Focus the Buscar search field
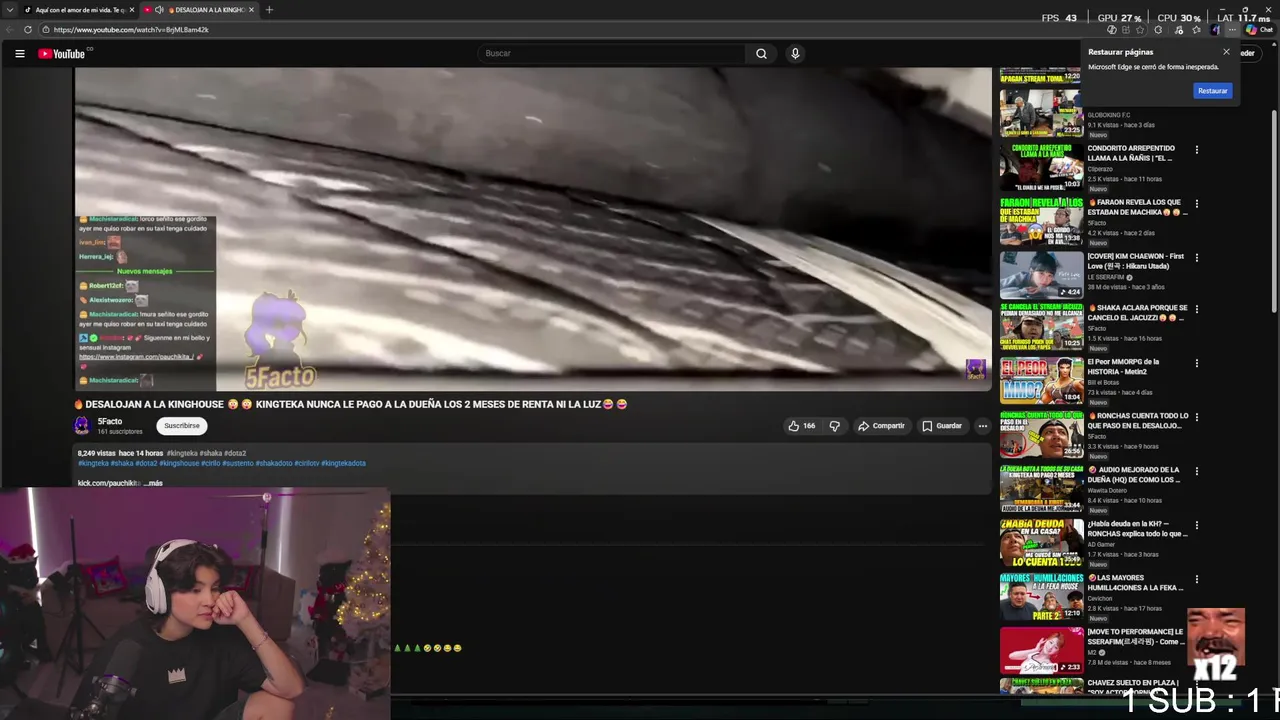The width and height of the screenshot is (1280, 720). 612,54
